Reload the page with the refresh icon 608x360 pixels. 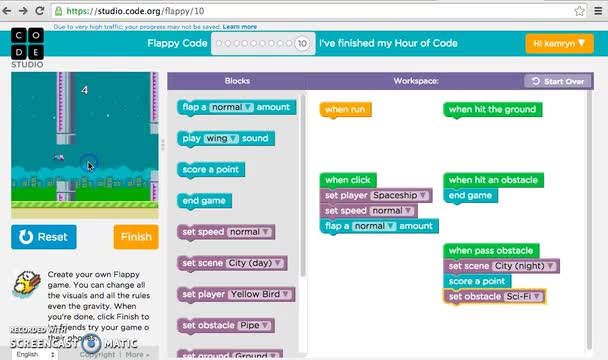tap(40, 11)
